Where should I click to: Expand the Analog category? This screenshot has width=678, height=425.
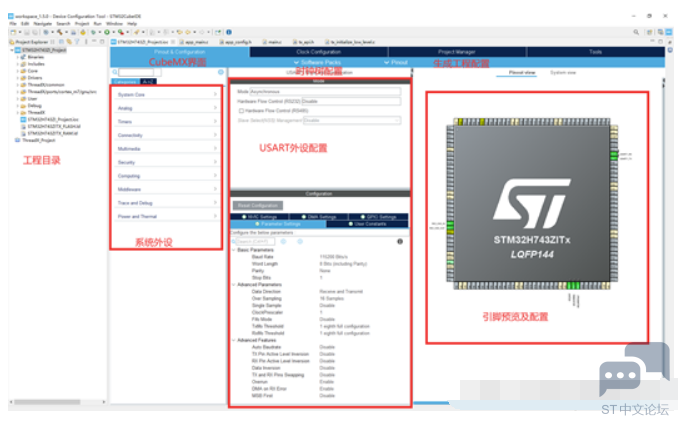(x=167, y=108)
